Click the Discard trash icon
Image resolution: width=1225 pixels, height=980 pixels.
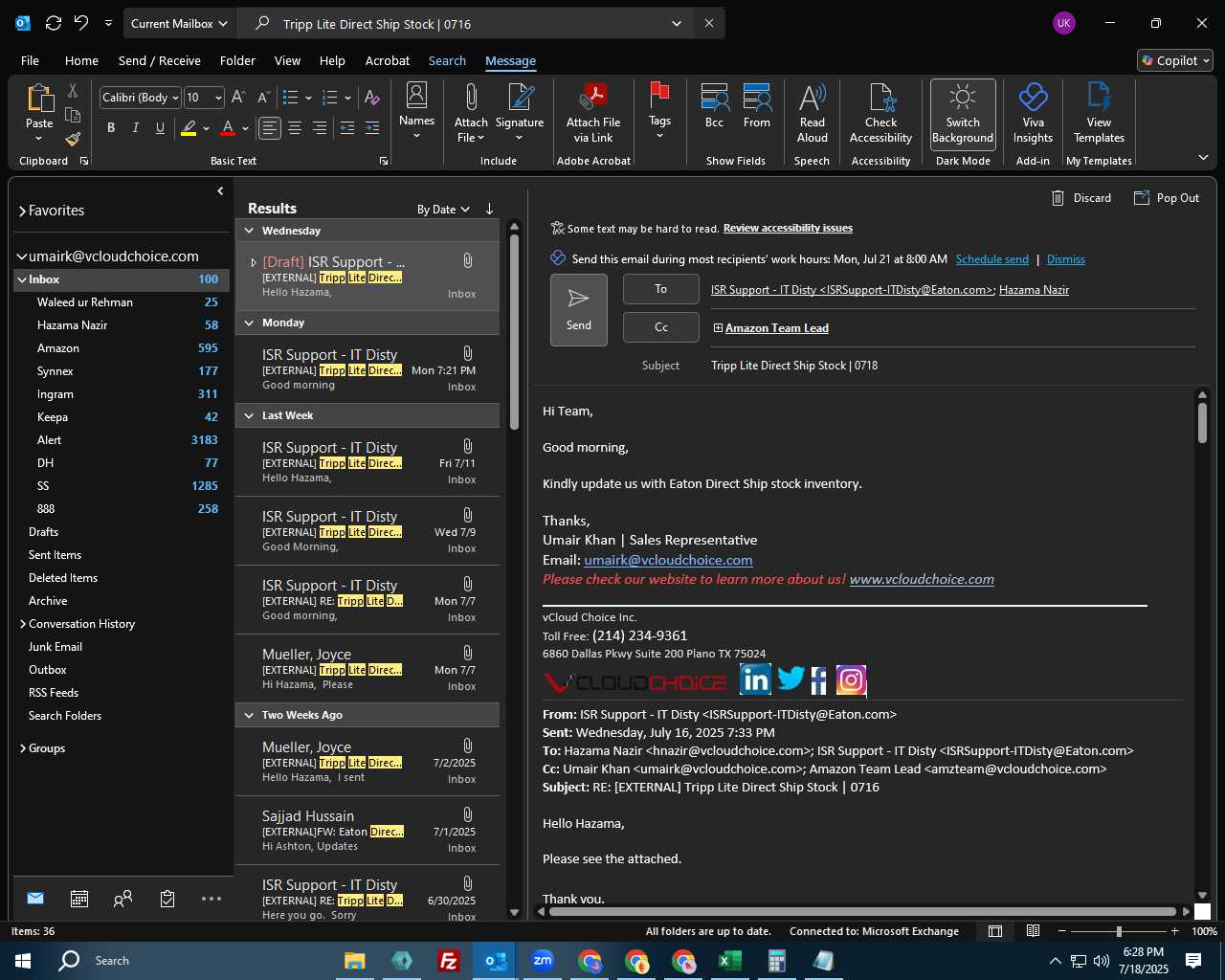tap(1058, 198)
